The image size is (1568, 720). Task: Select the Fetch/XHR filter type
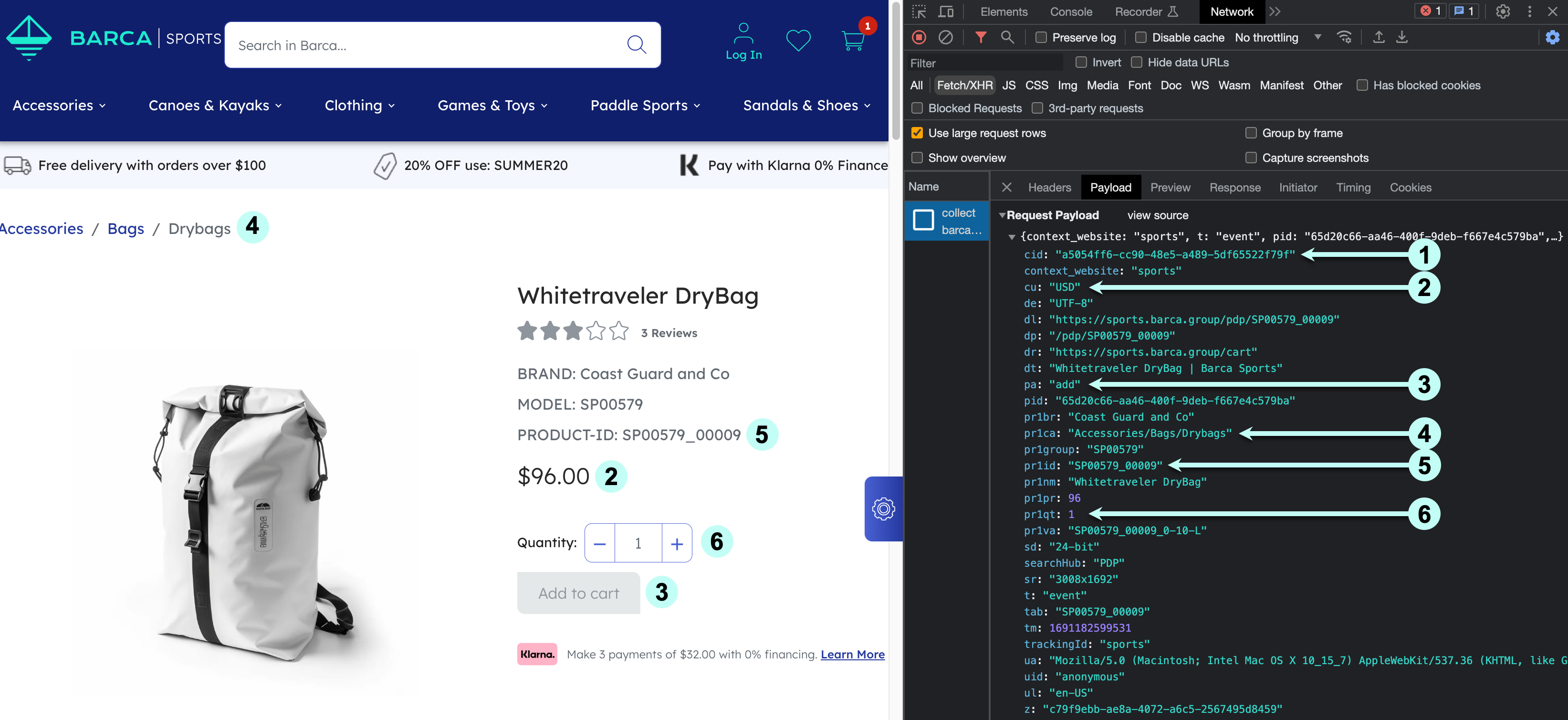pos(964,85)
